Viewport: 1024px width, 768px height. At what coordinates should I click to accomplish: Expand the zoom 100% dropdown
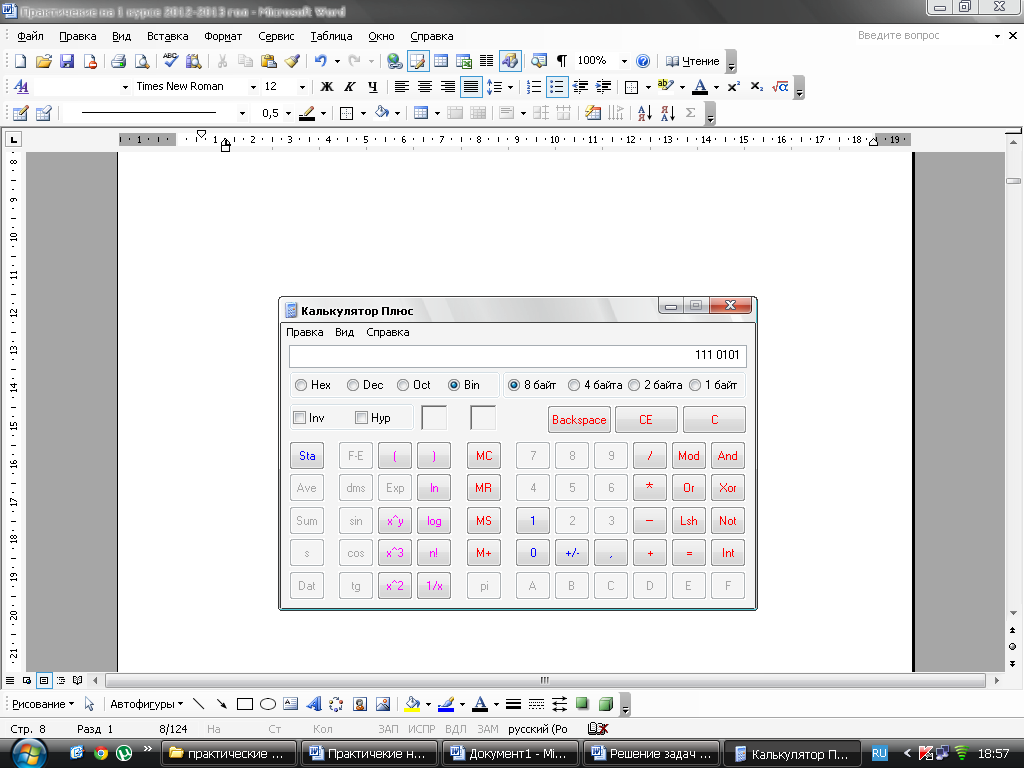coord(624,61)
